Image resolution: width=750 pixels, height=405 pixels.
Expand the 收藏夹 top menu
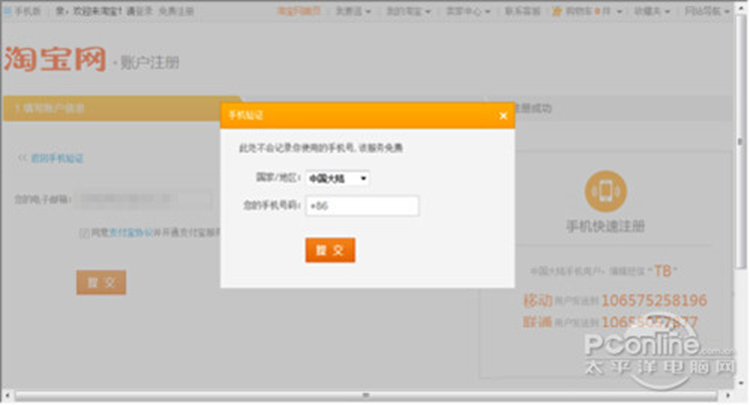[652, 11]
